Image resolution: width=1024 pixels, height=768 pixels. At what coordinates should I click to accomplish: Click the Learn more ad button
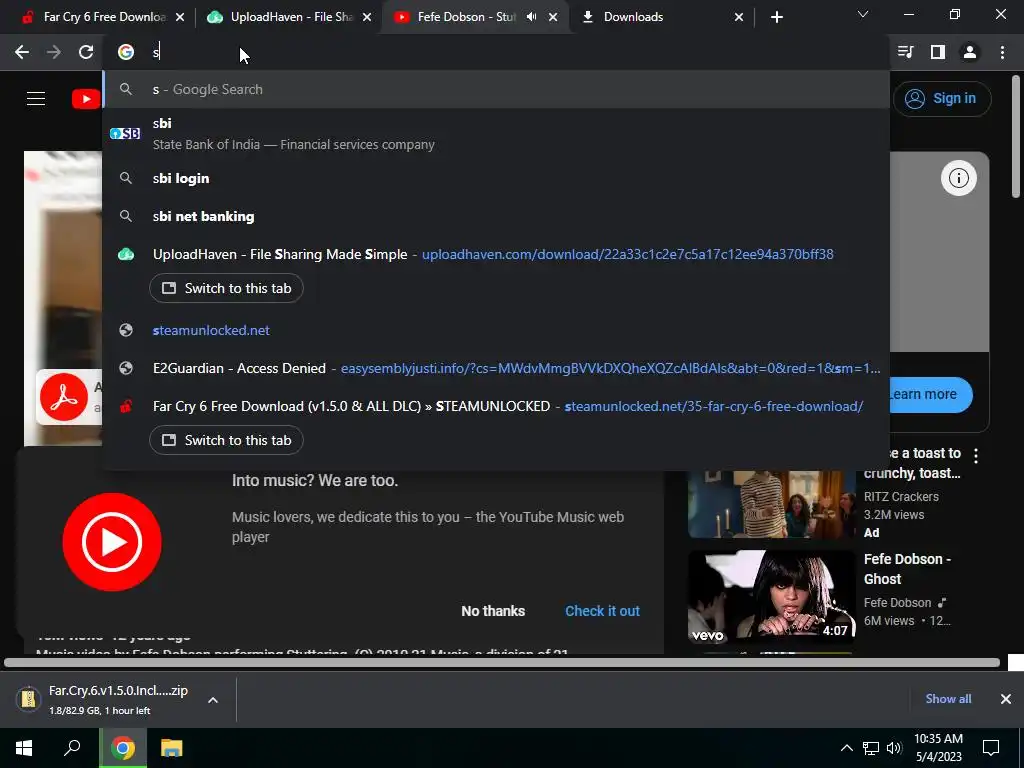click(x=931, y=394)
